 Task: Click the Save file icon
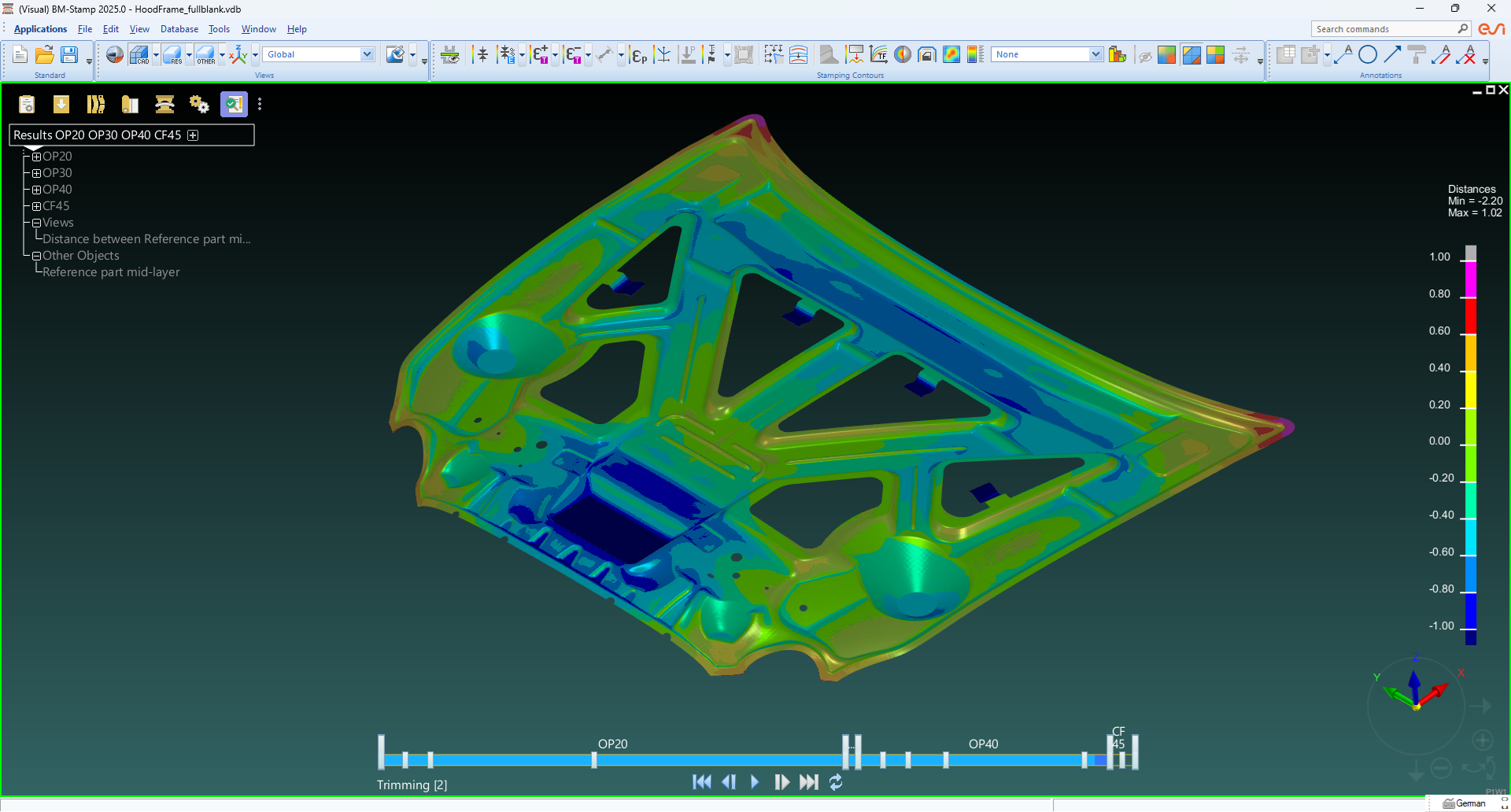point(69,54)
